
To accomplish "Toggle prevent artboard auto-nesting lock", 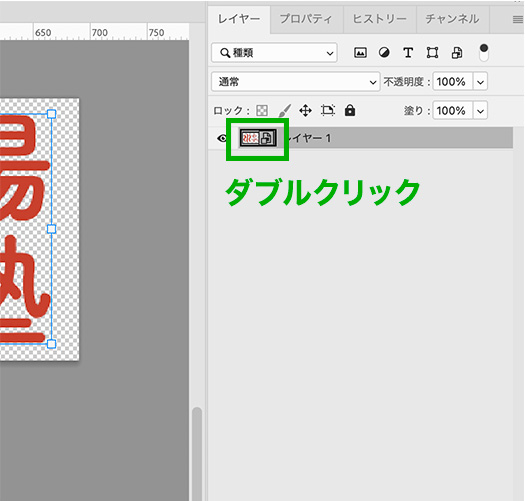I will [x=328, y=111].
